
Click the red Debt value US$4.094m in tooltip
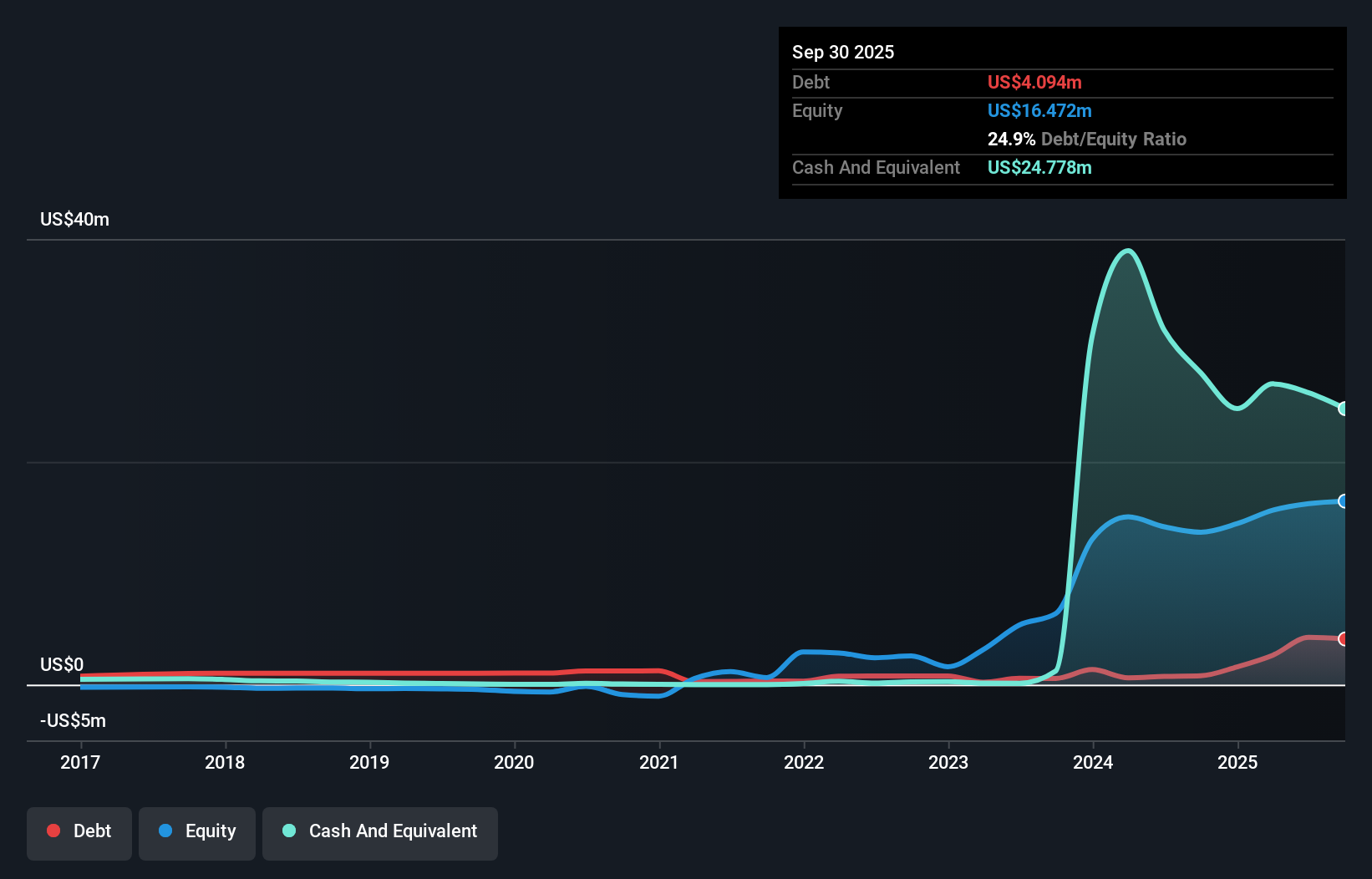pyautogui.click(x=1034, y=82)
